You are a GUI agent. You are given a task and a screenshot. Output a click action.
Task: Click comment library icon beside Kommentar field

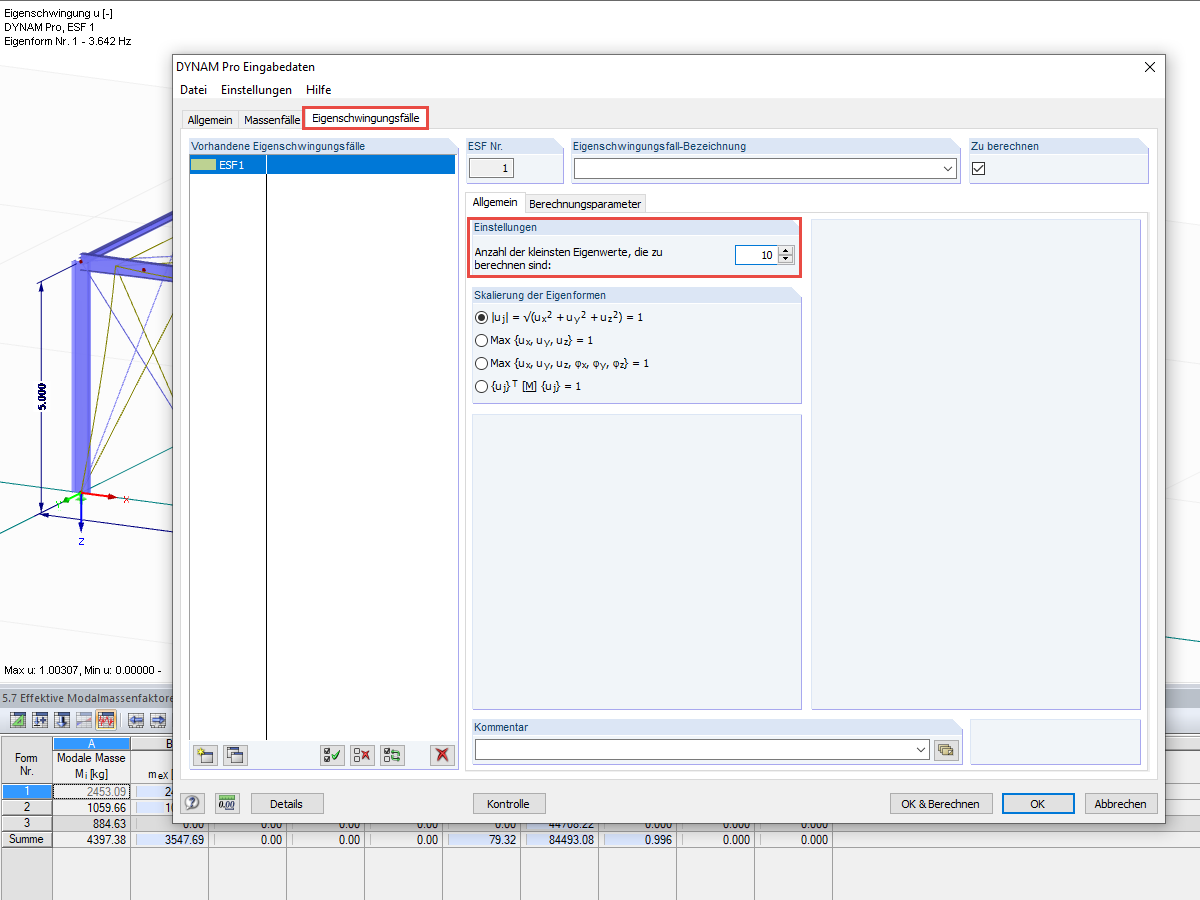(x=945, y=750)
